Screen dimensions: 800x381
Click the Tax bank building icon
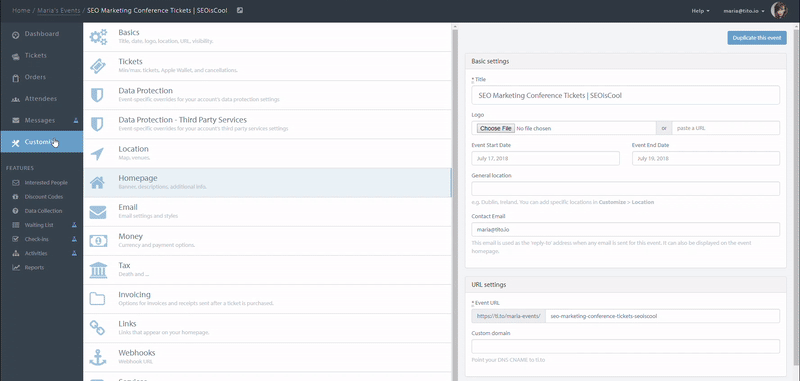pyautogui.click(x=98, y=270)
